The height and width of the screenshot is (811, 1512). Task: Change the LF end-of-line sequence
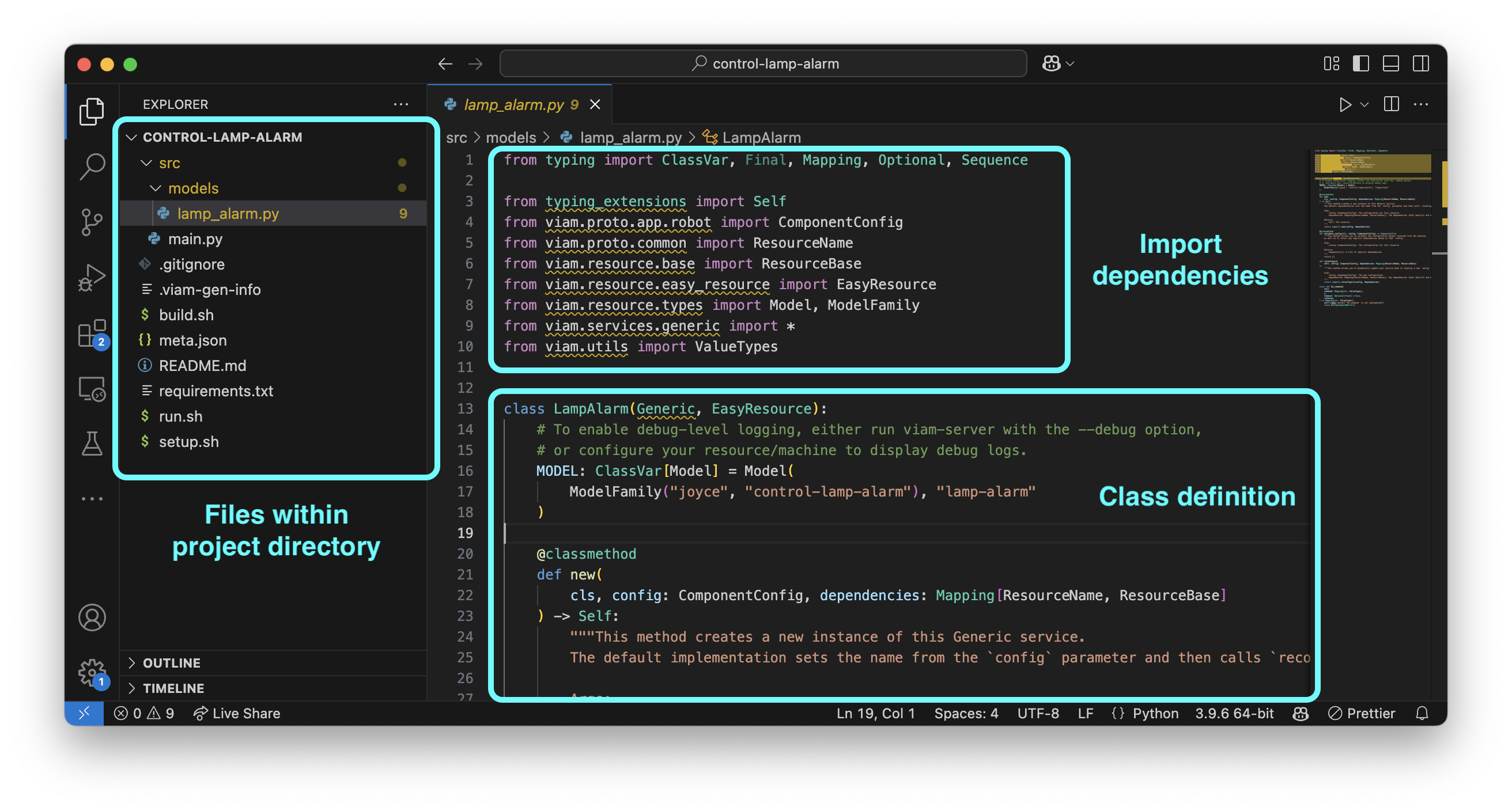[x=1085, y=713]
